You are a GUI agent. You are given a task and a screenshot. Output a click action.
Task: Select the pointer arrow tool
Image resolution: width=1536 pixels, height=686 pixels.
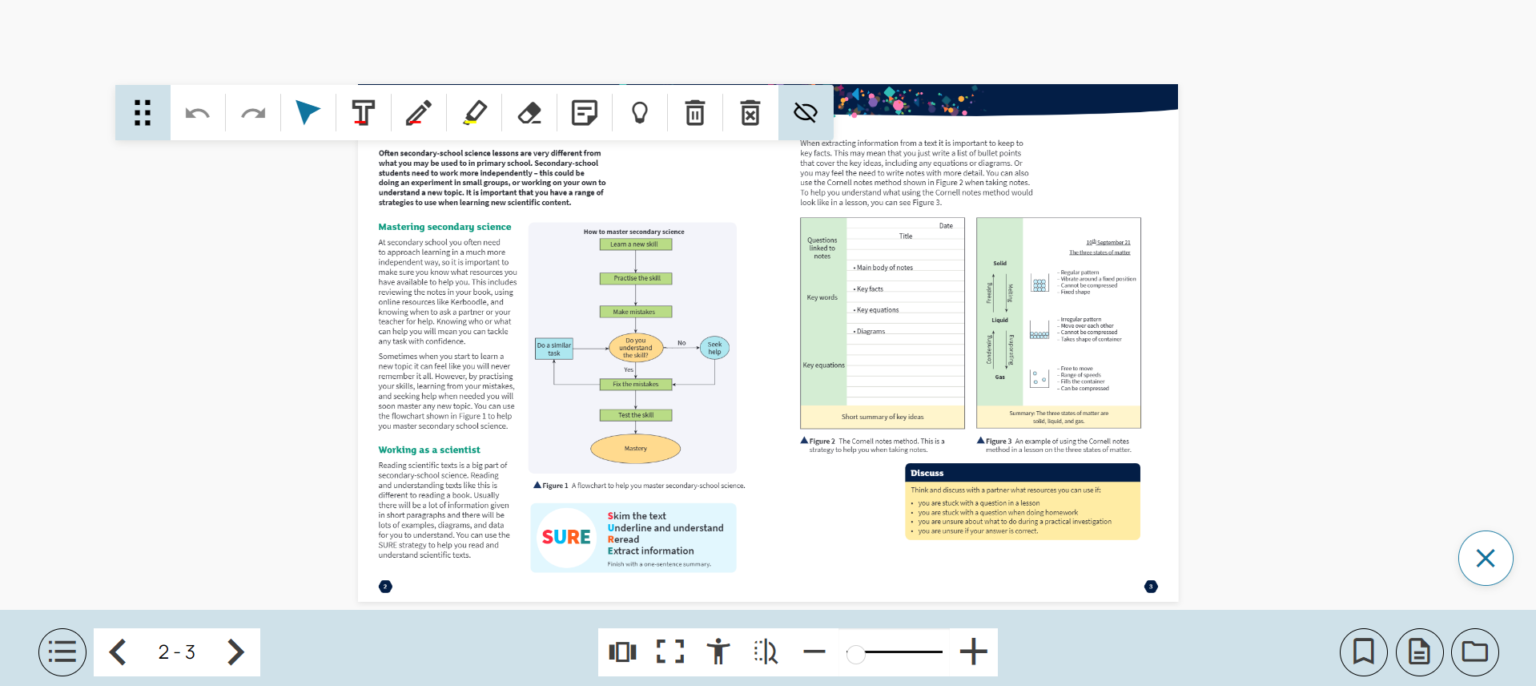pos(307,112)
